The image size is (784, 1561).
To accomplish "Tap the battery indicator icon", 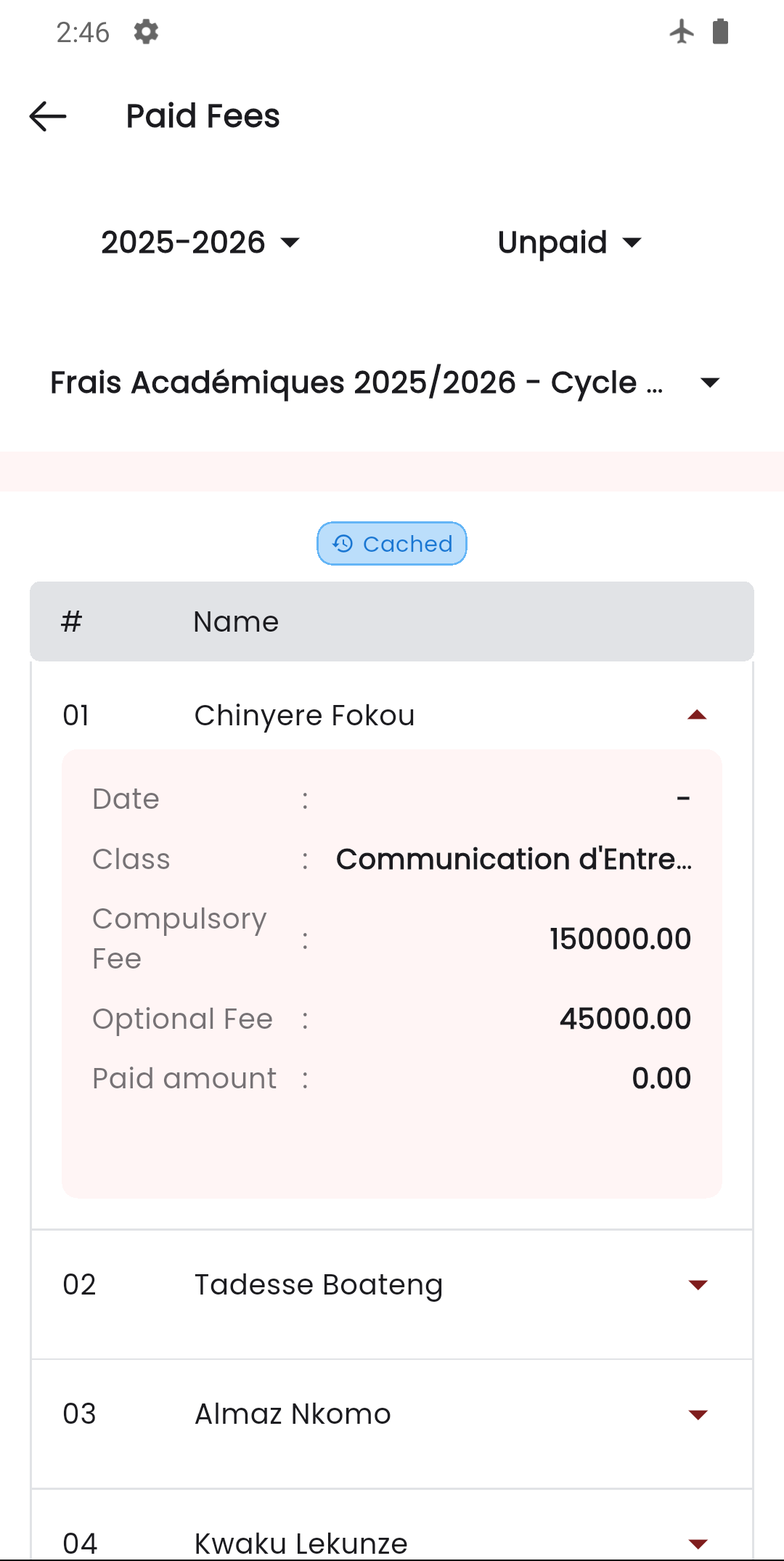I will pyautogui.click(x=720, y=31).
